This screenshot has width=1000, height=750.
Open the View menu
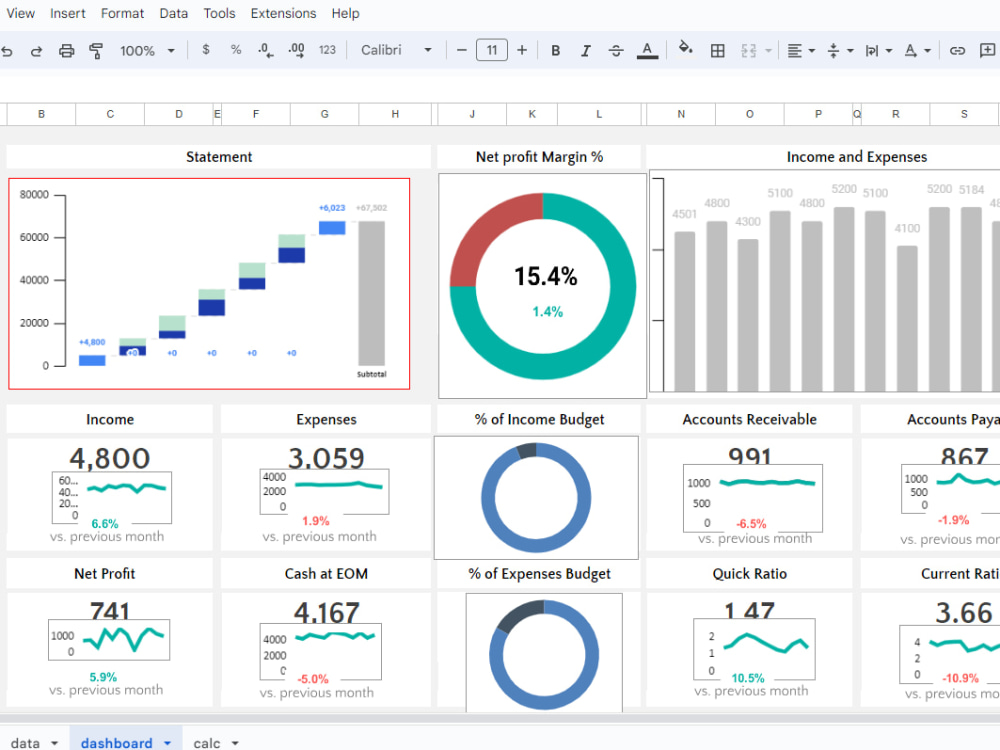click(x=20, y=13)
